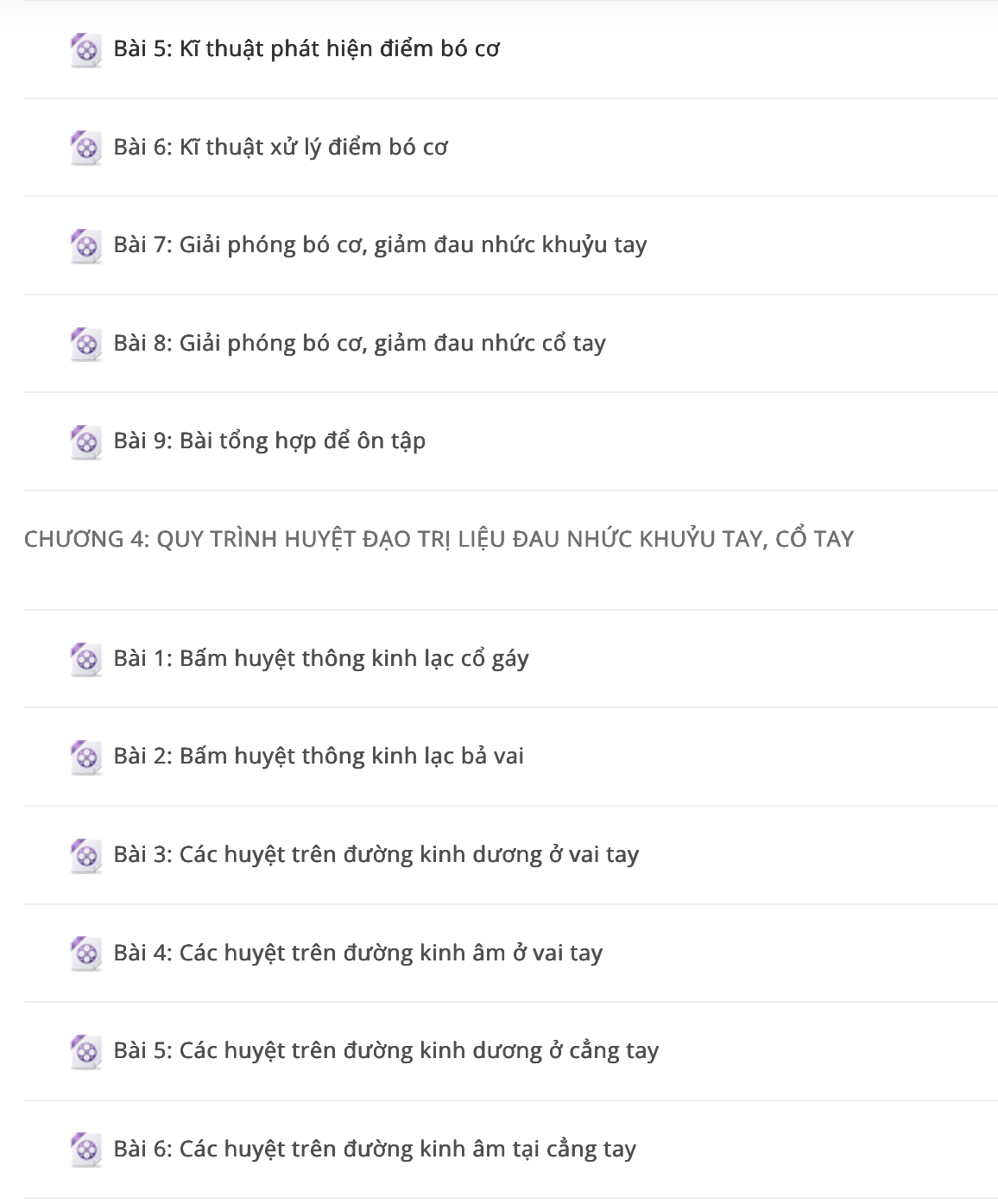Open Giải phóng bó cơ khuỷu tay lesson
The width and height of the screenshot is (998, 1204).
click(x=380, y=245)
